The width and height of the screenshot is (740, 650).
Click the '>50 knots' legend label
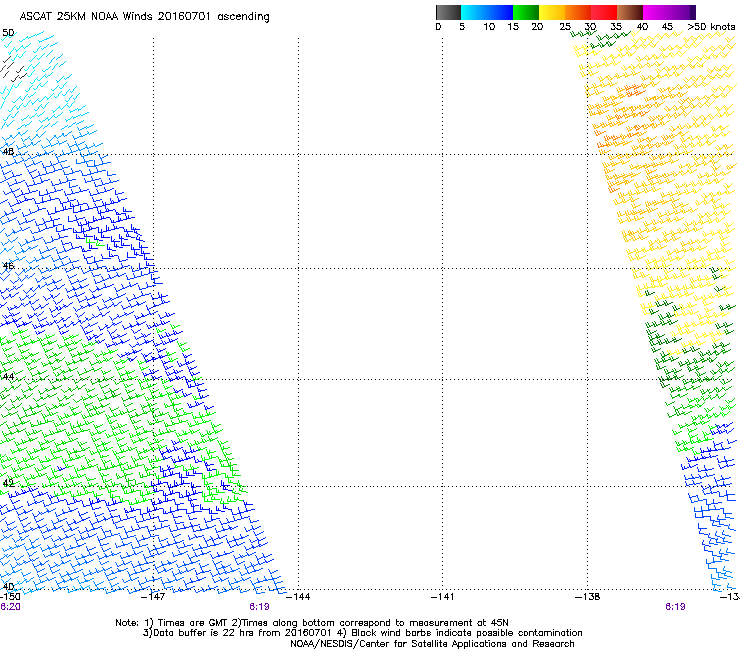pos(711,27)
